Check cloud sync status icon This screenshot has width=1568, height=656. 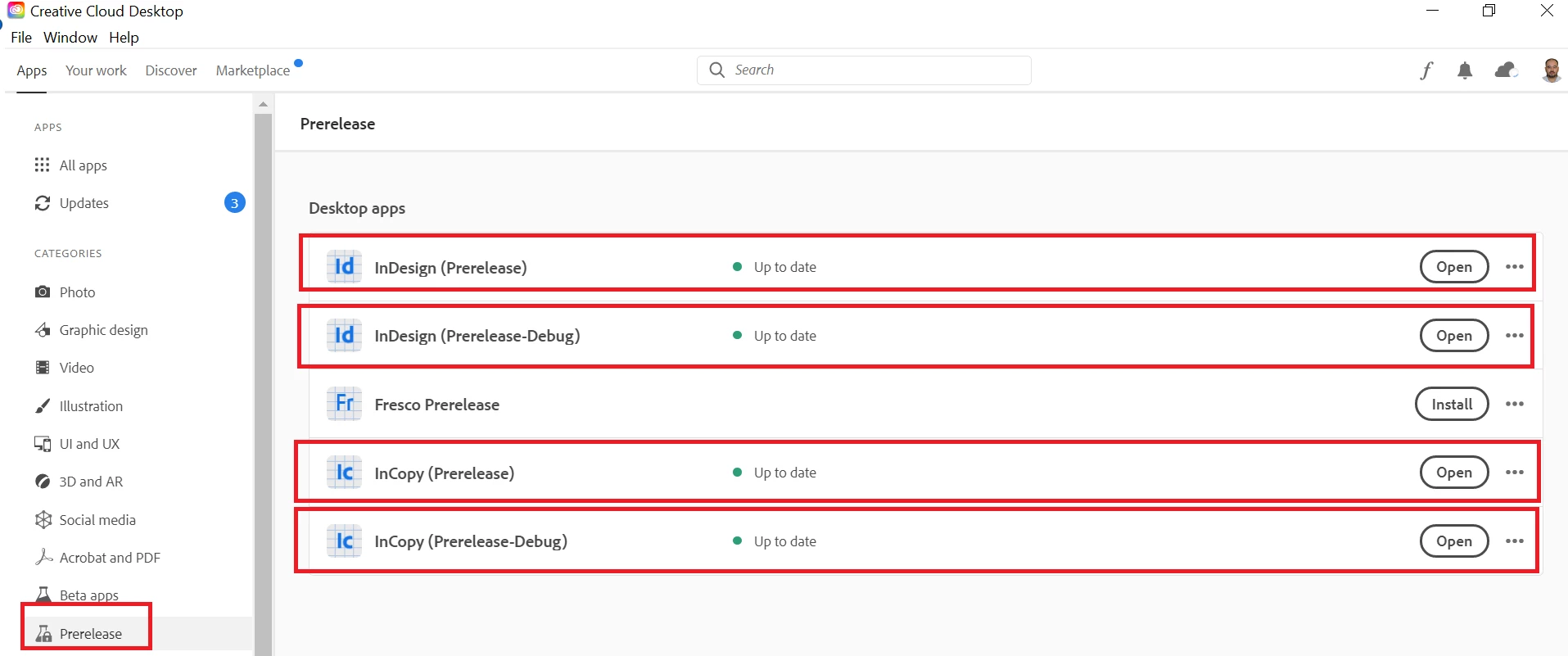tap(1507, 70)
